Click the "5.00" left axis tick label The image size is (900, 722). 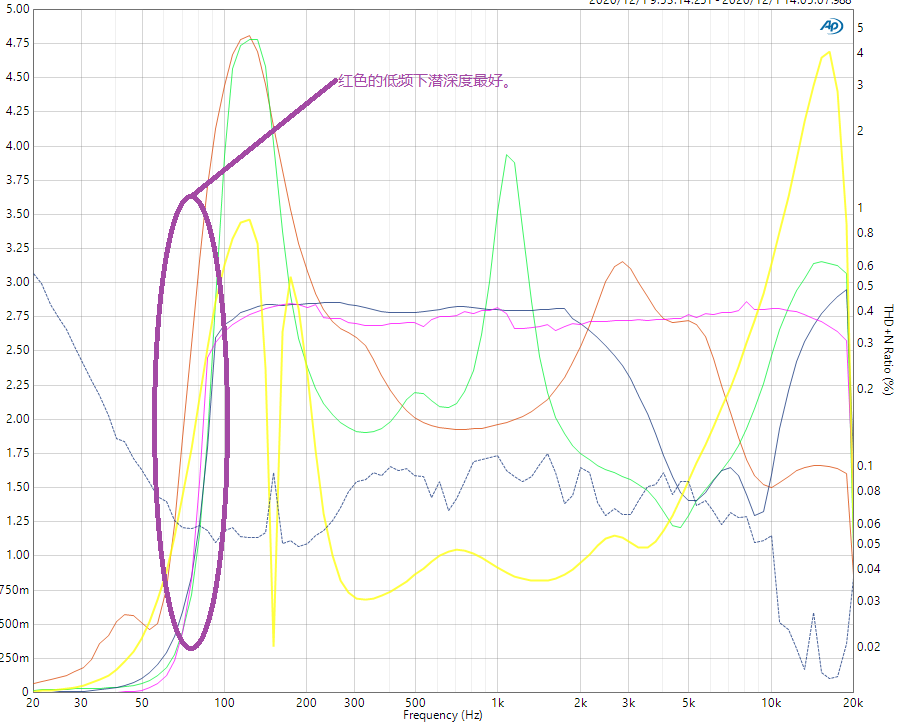[x=17, y=9]
